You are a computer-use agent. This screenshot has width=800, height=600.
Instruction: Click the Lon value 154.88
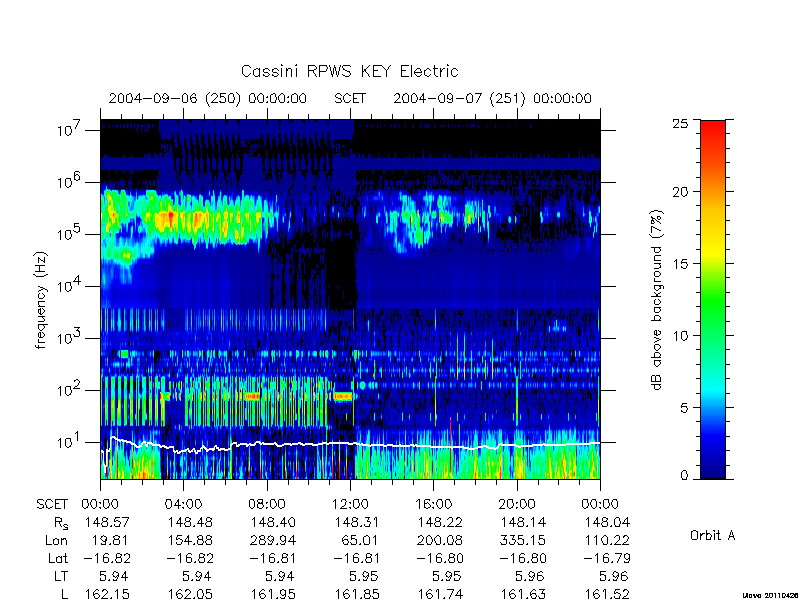(x=190, y=540)
